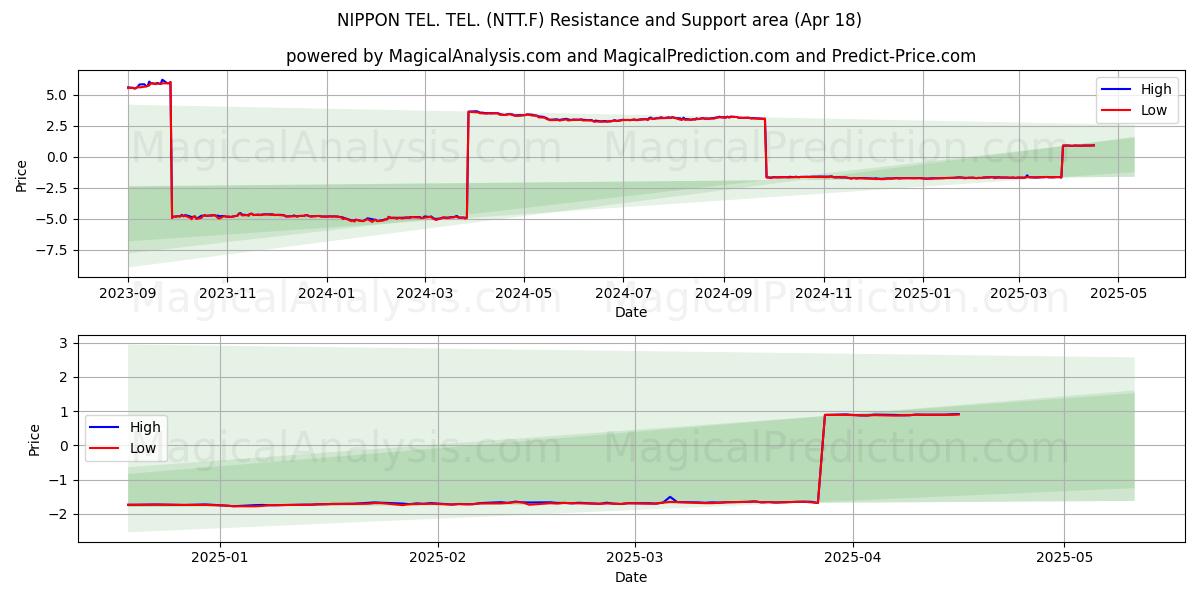Click the 'Price' axis title of the bottom chart
The image size is (1200, 600).
[x=35, y=439]
